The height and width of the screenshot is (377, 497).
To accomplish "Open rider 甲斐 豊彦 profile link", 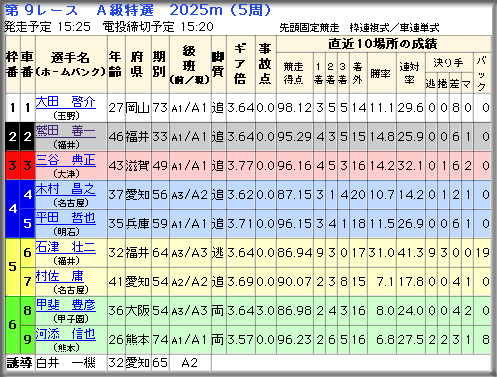I will click(x=65, y=305).
